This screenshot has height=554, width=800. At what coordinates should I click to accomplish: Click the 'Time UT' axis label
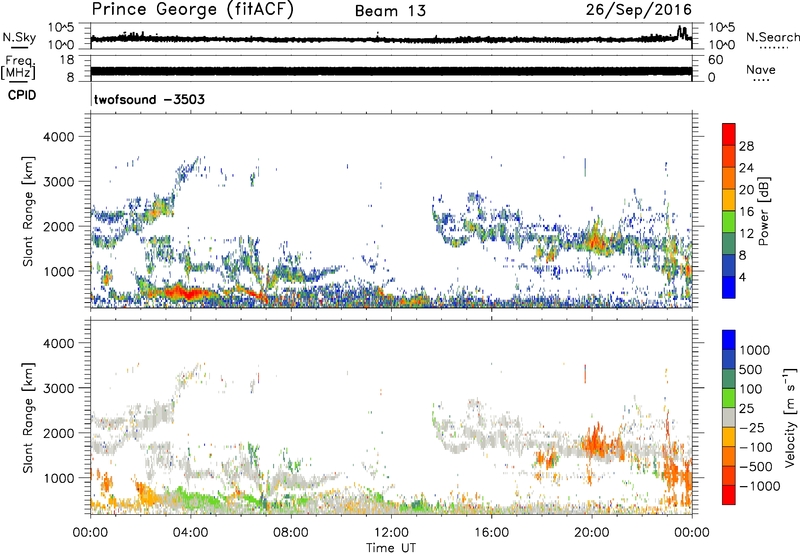click(391, 548)
